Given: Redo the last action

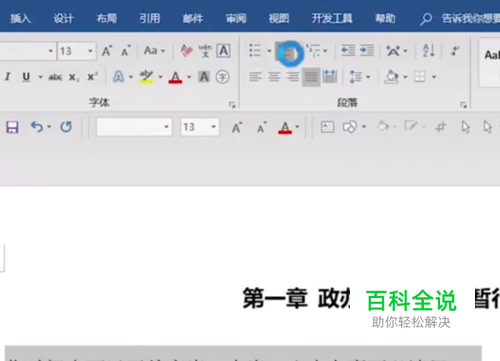Looking at the screenshot, I should 66,127.
